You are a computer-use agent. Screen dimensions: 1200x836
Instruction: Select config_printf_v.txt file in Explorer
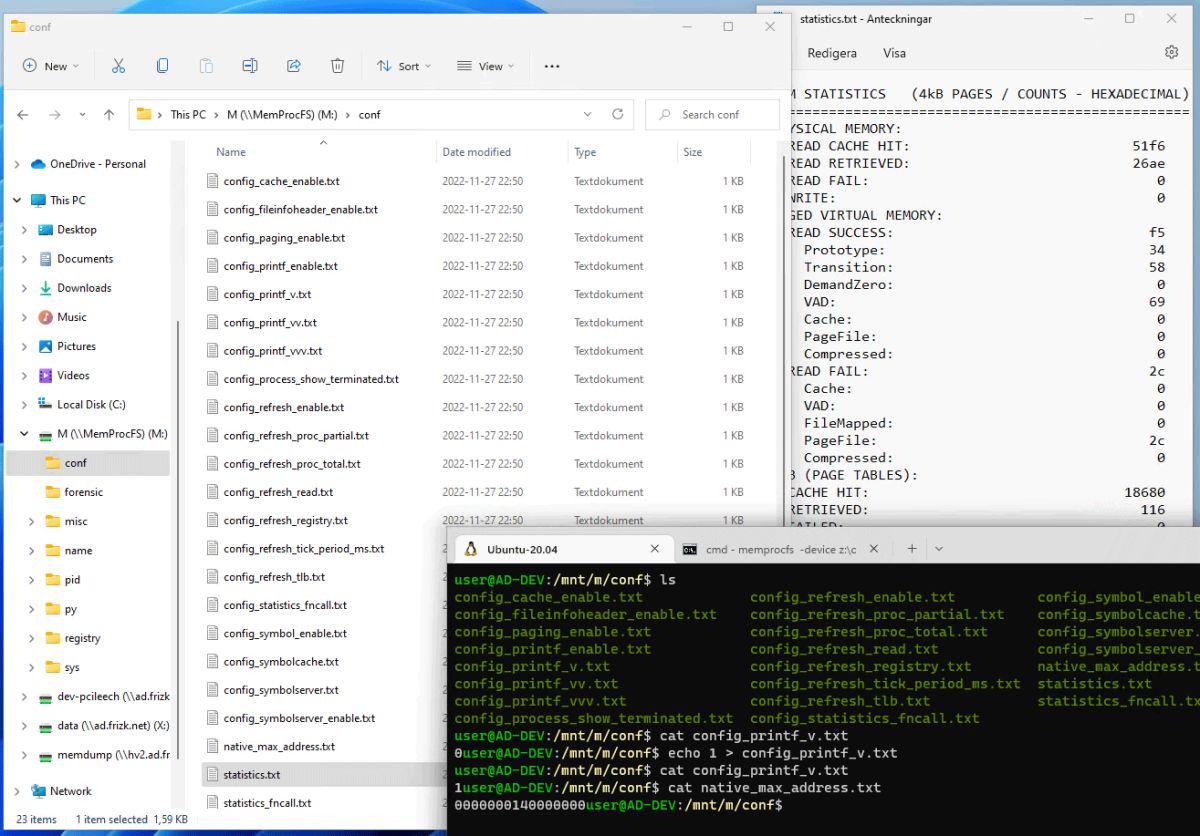coord(267,295)
